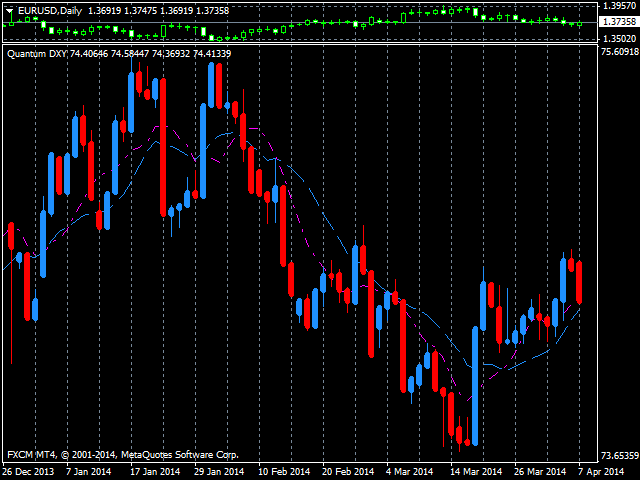Click the 20 Feb 2014 date label

pos(348,472)
